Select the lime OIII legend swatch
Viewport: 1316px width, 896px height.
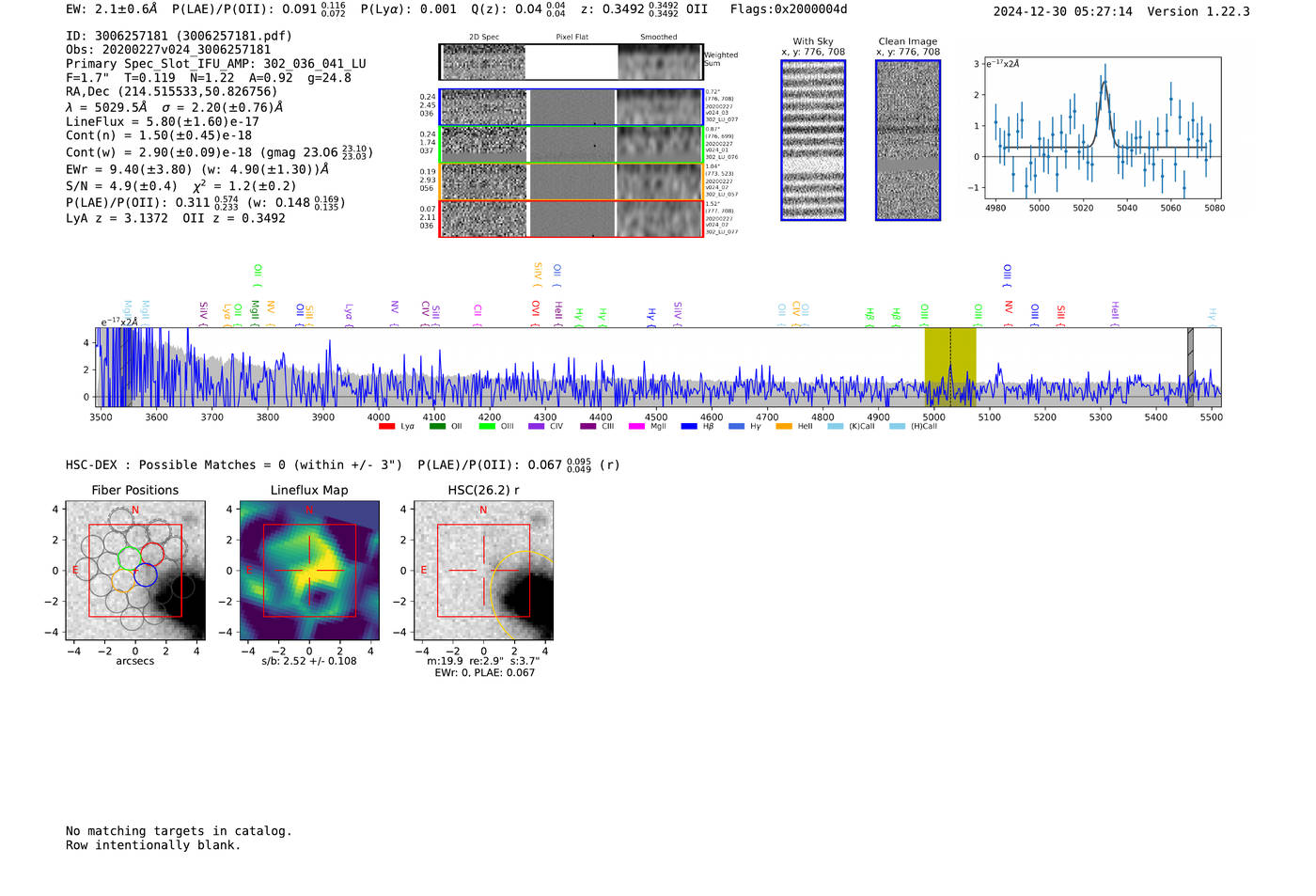pos(487,426)
